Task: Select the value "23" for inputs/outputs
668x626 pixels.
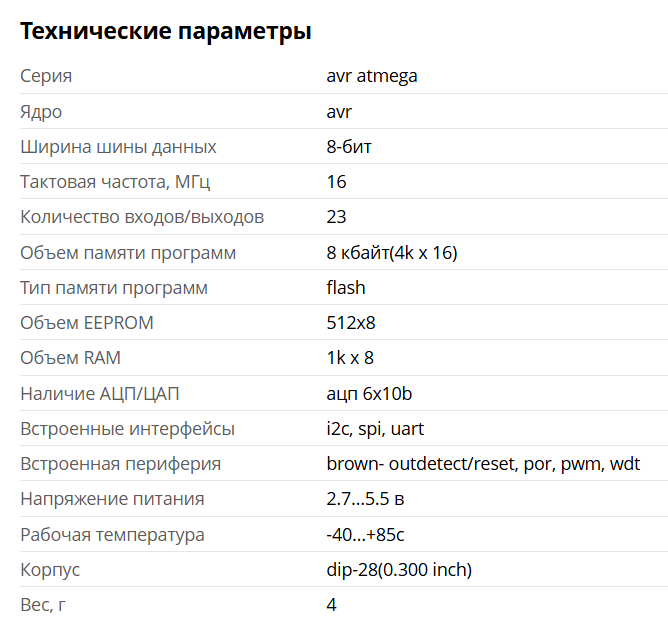Action: click(336, 217)
